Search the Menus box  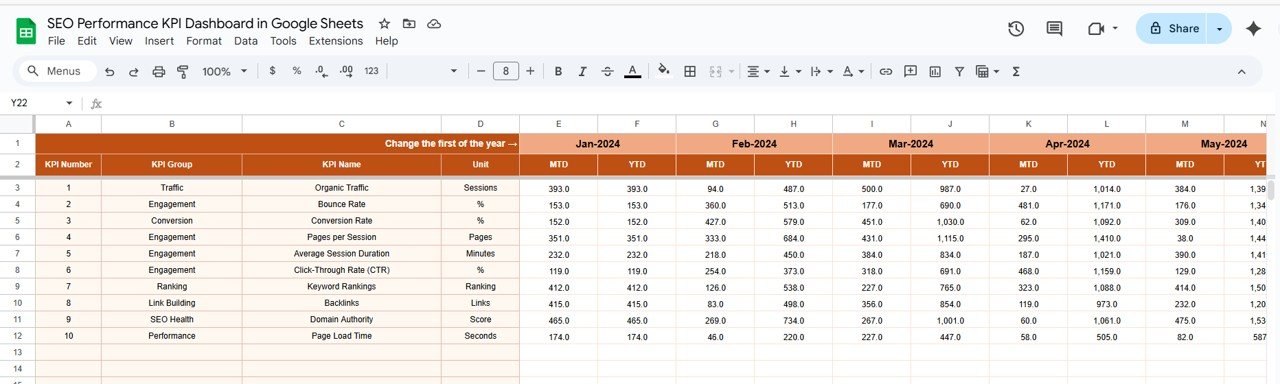57,71
